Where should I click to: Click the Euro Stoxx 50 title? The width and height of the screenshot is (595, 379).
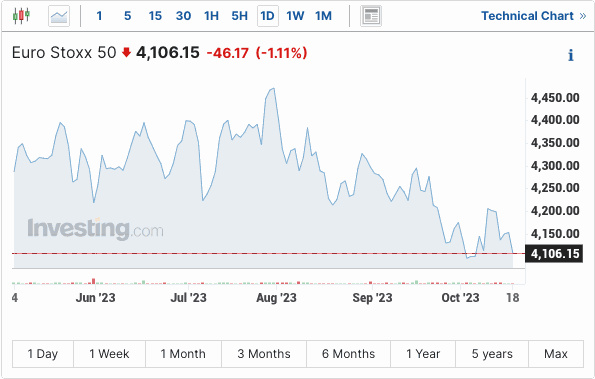tap(64, 52)
